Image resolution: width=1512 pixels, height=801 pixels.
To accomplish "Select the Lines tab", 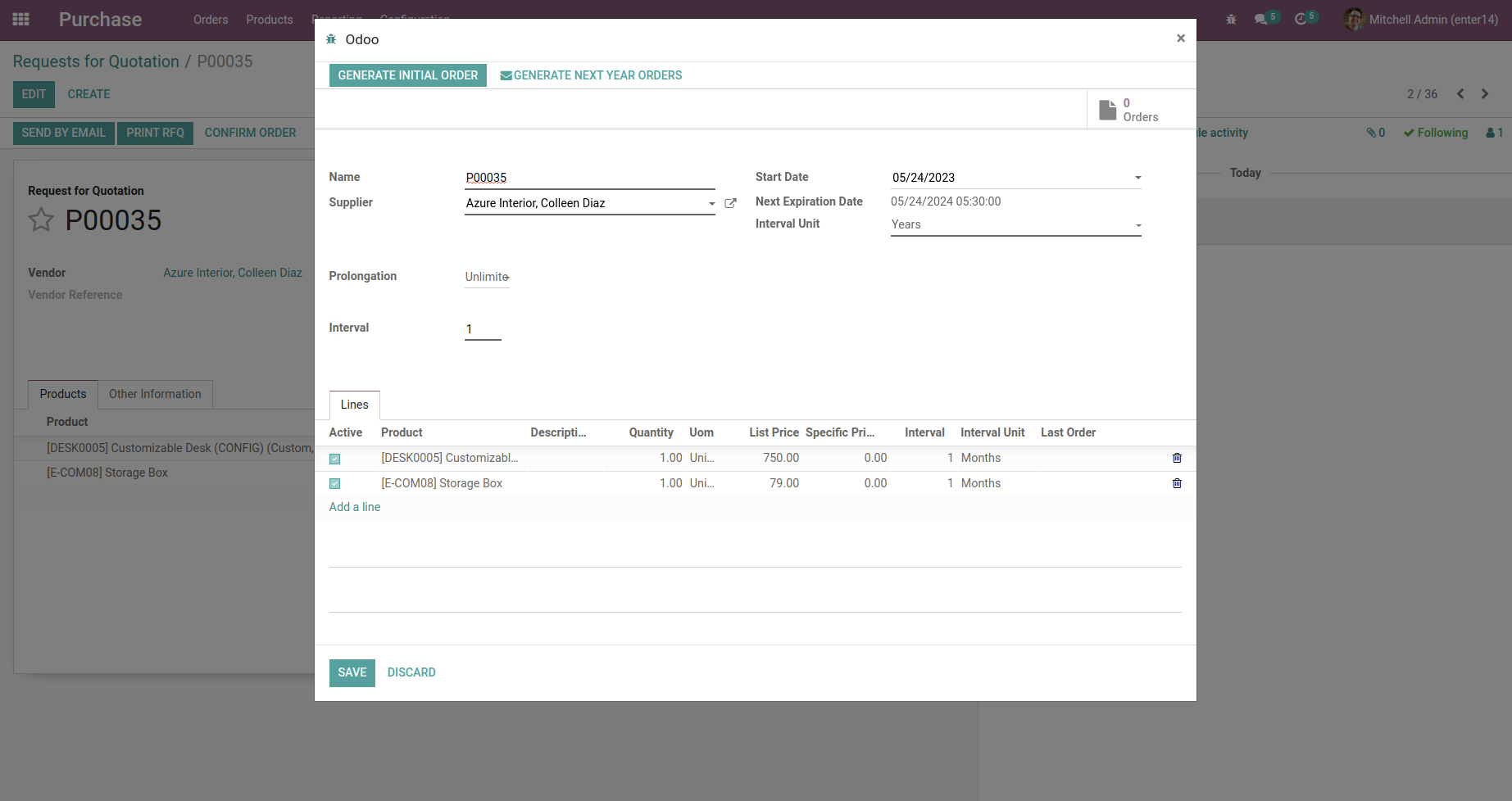I will tap(354, 405).
